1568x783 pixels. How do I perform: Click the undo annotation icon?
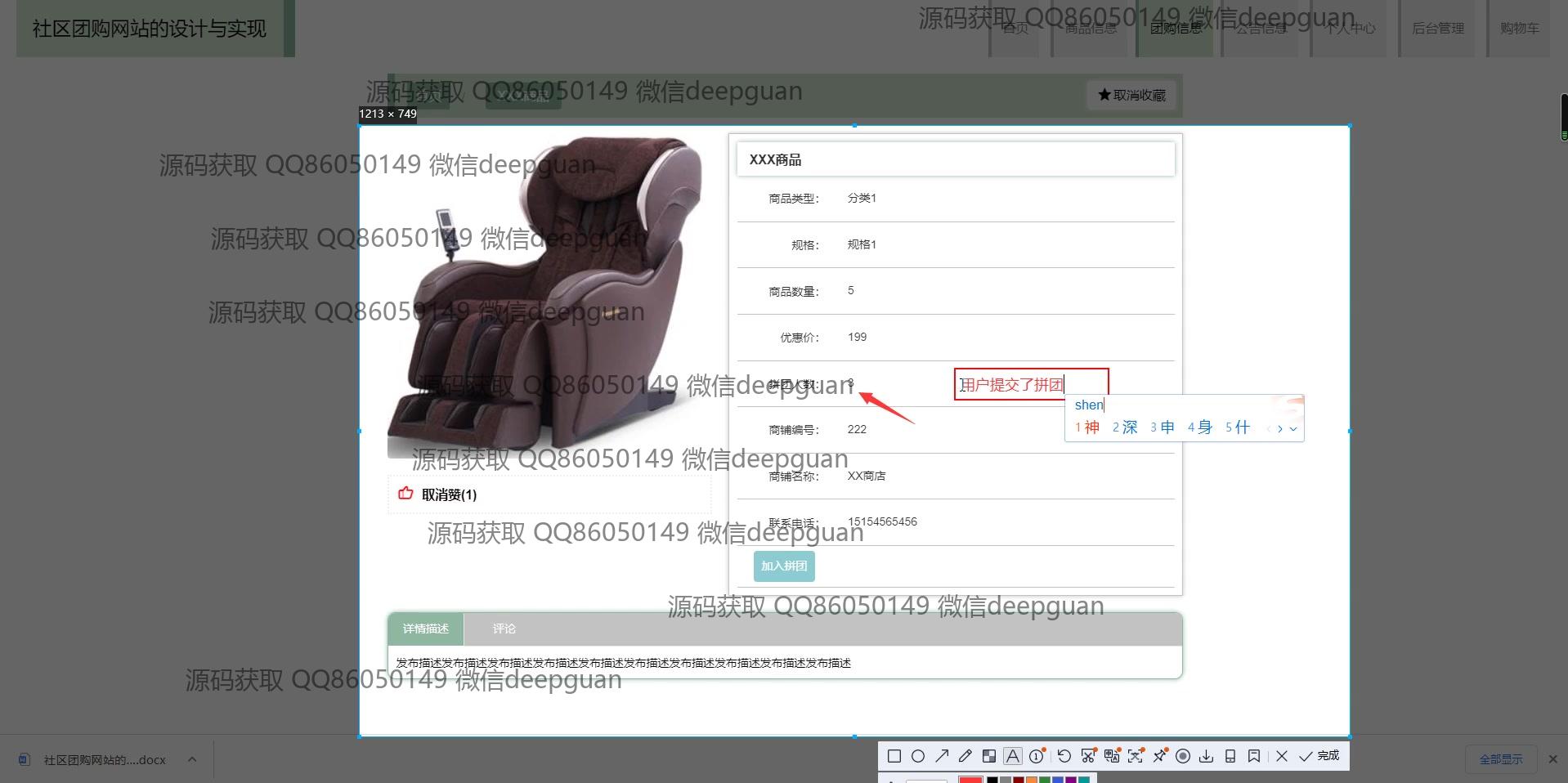tap(1064, 756)
